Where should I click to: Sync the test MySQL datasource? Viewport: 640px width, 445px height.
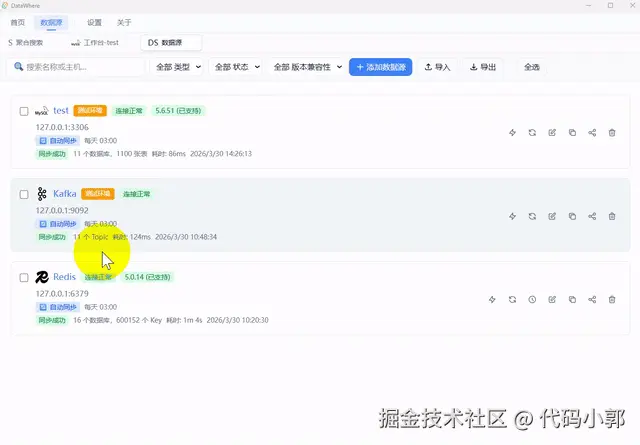point(532,133)
